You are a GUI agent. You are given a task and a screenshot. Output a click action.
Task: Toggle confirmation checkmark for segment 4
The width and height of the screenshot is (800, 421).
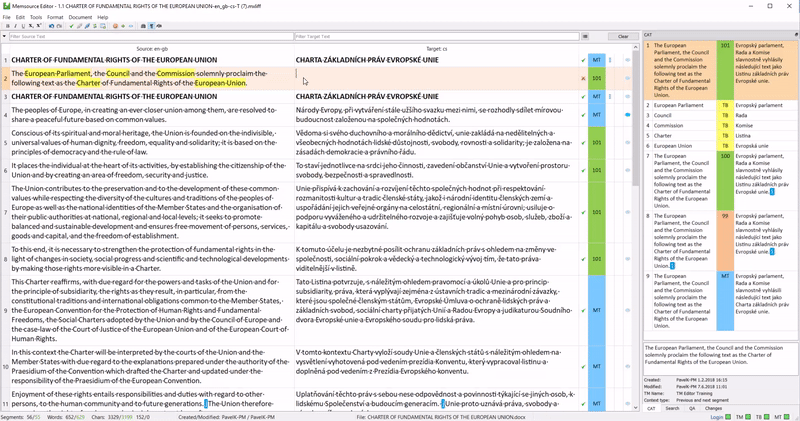(583, 115)
